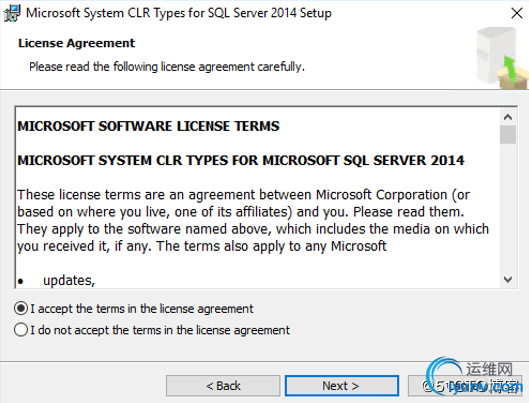This screenshot has height=403, width=529.
Task: Click the license scrollbar thumb
Action: click(508, 135)
